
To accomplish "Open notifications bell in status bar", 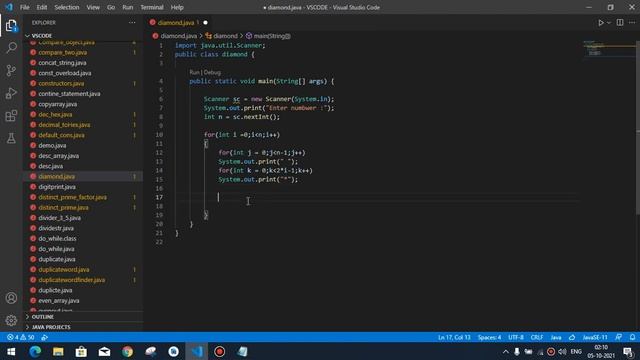I will [x=632, y=338].
